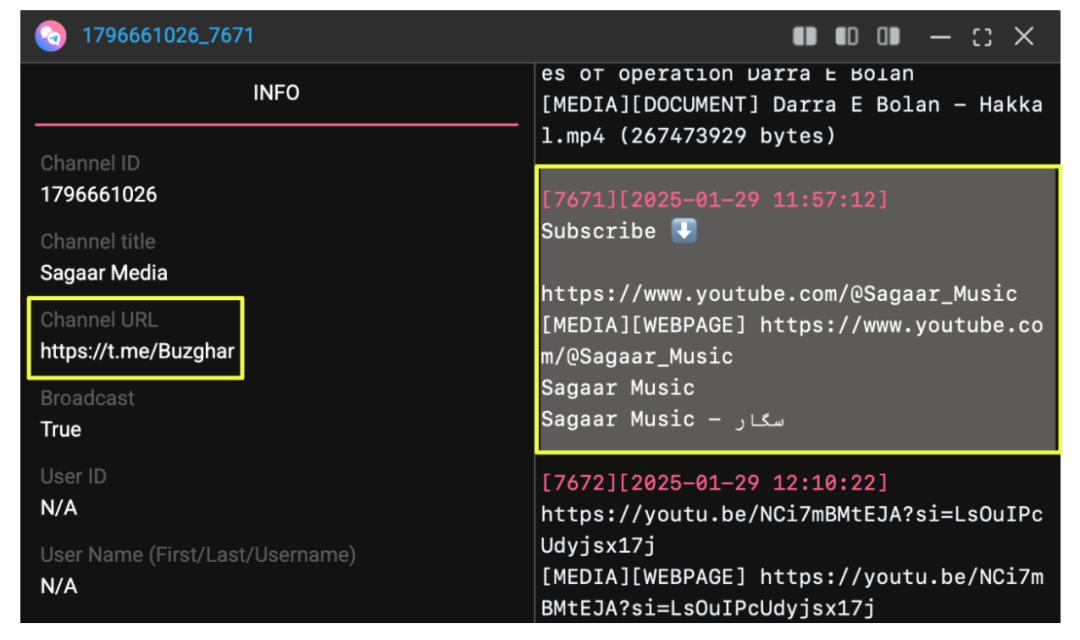1080x640 pixels.
Task: Open the youtube.com/@Sagaar_Music link
Action: (779, 294)
